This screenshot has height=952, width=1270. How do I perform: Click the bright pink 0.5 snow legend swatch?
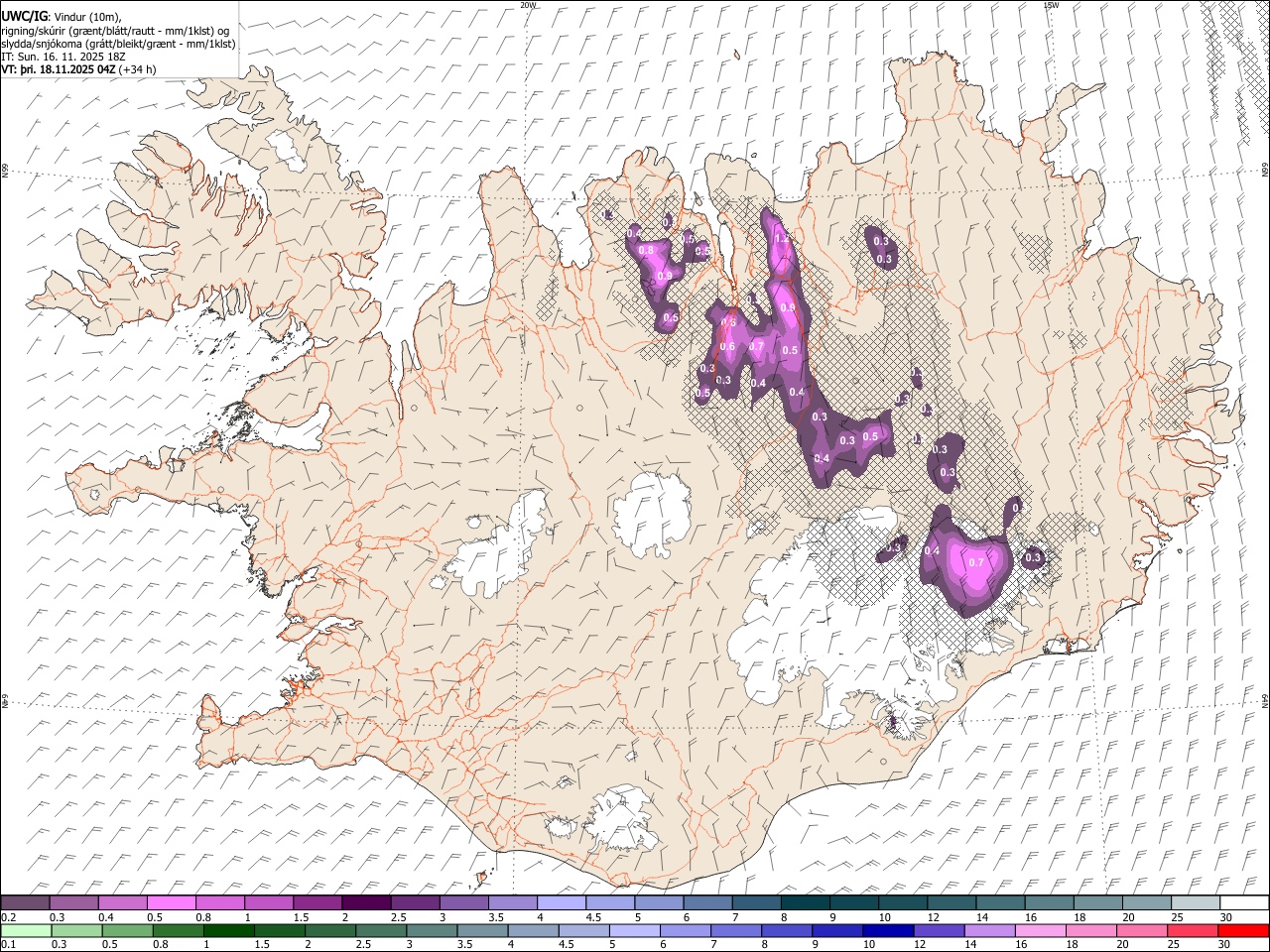(x=171, y=902)
